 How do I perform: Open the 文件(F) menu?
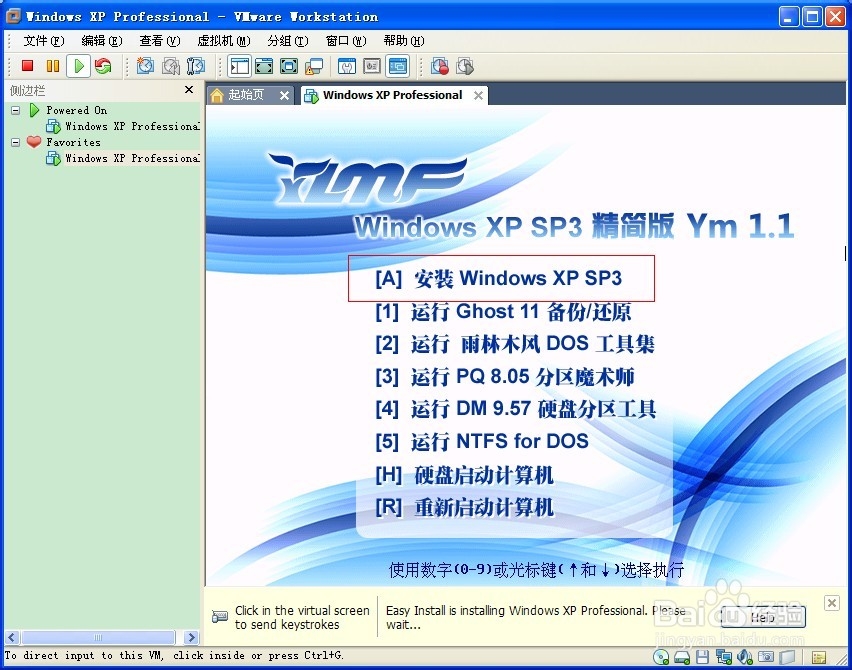(x=43, y=41)
